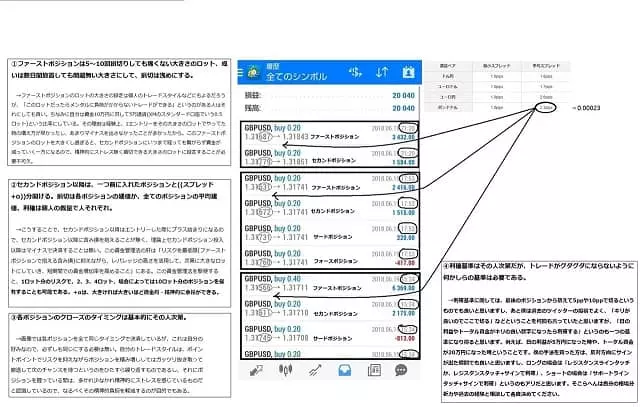
Task: Open the chat speech bubble tab
Action: click(401, 370)
